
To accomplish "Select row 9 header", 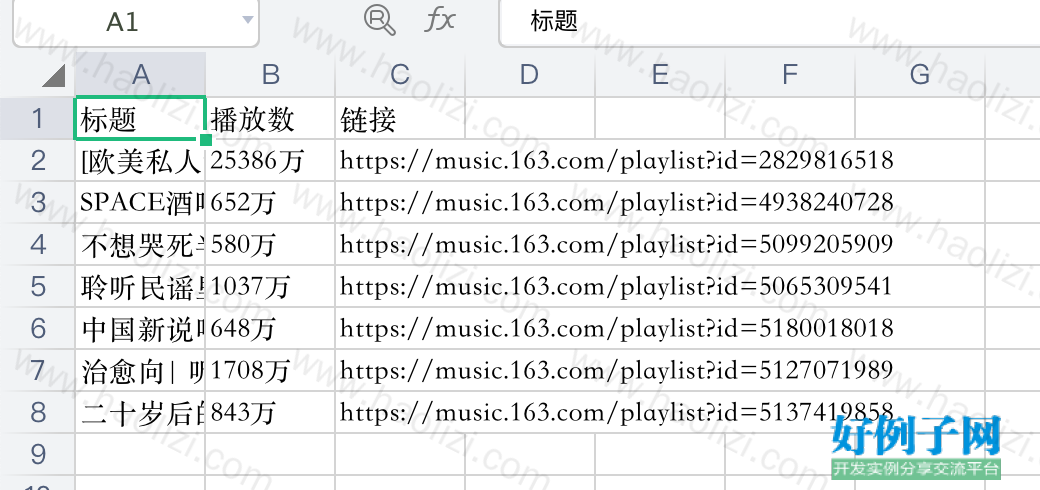I will coord(37,454).
